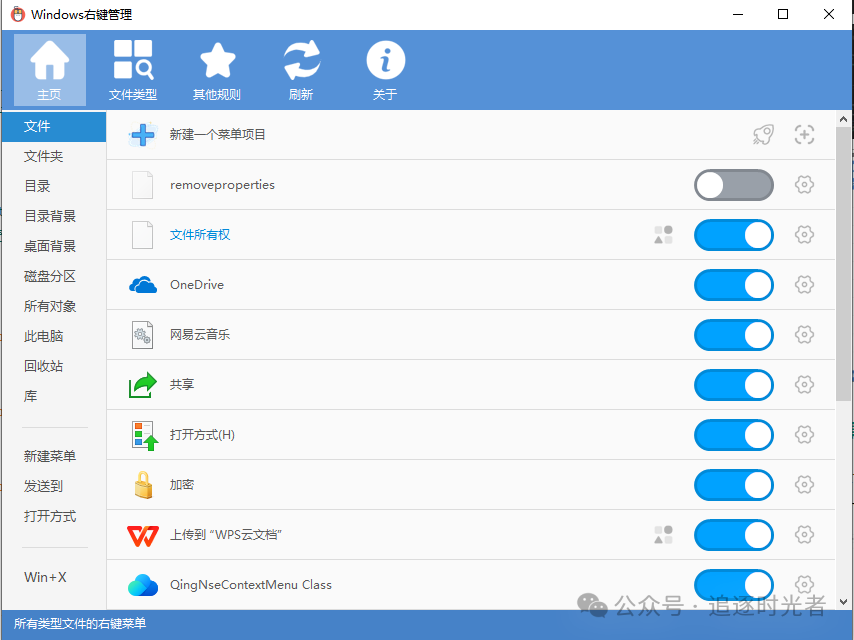Select 目录 in the sidebar
Viewport: 854px width, 640px height.
coord(54,186)
